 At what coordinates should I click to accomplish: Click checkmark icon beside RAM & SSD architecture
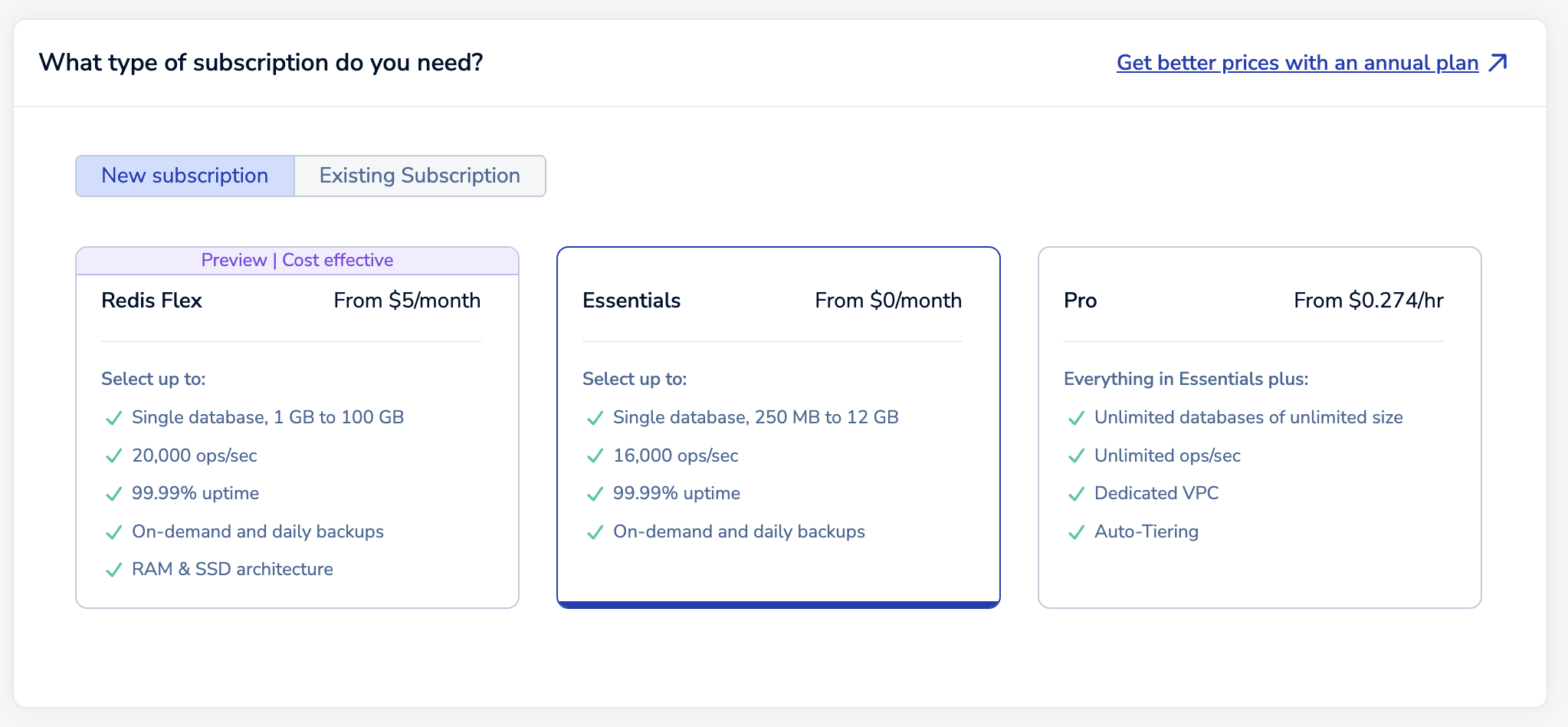(113, 570)
